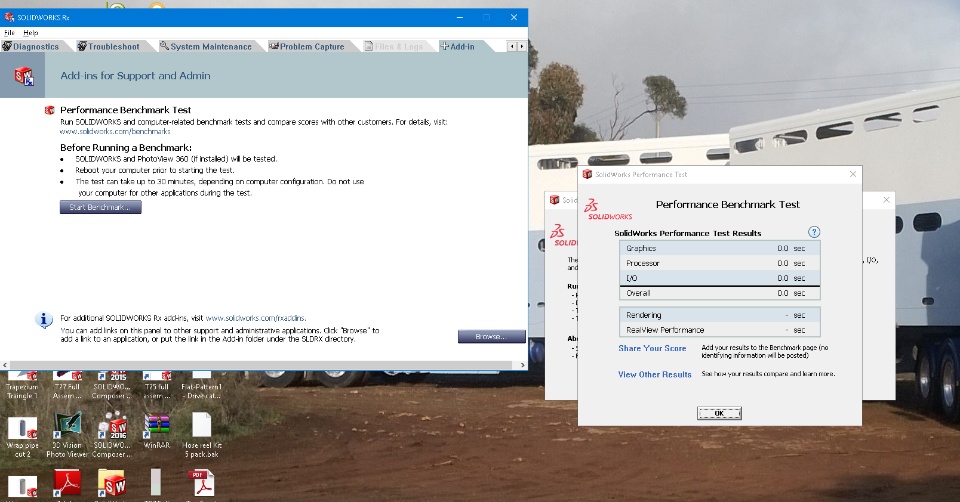960x502 pixels.
Task: Click the Start Benchmark button
Action: pos(100,208)
